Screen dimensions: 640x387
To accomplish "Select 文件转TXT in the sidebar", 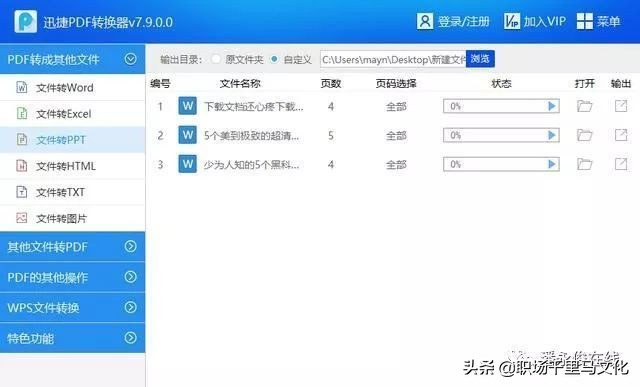I will [x=72, y=192].
